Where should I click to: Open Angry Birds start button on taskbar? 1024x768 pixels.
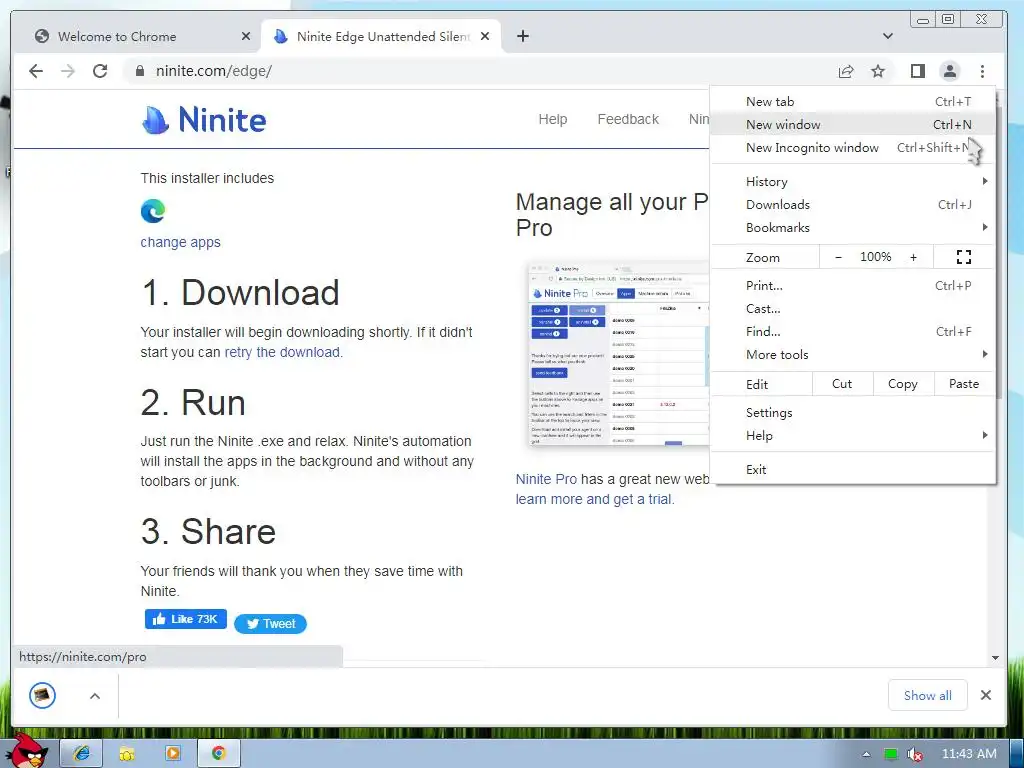pyautogui.click(x=28, y=751)
